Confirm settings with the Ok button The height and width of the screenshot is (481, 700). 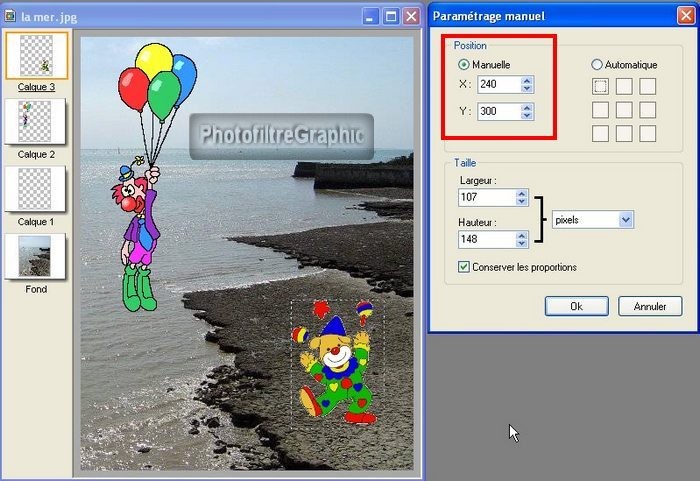click(576, 306)
